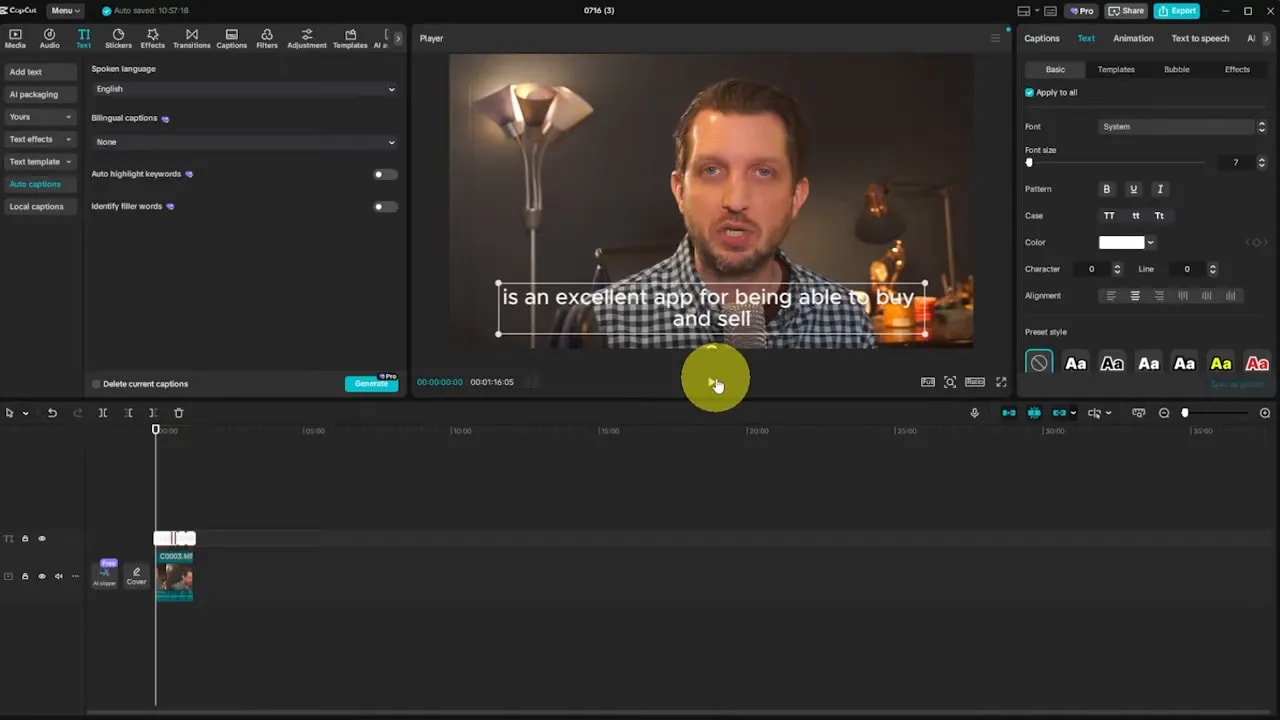
Task: Select the C0003 clip on the timeline
Action: 174,578
